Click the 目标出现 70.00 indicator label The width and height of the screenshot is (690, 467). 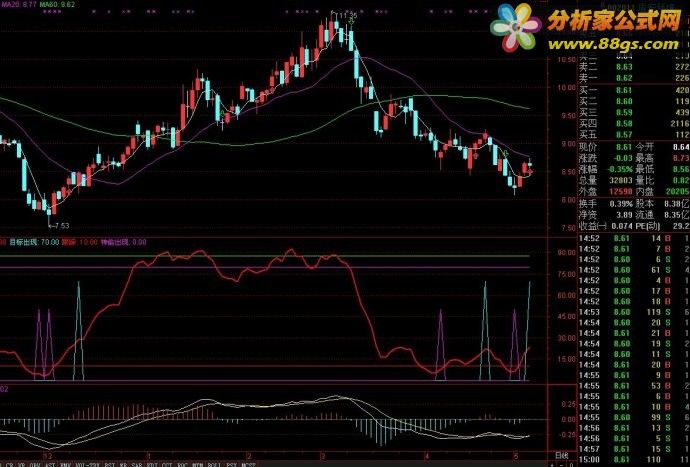point(34,242)
